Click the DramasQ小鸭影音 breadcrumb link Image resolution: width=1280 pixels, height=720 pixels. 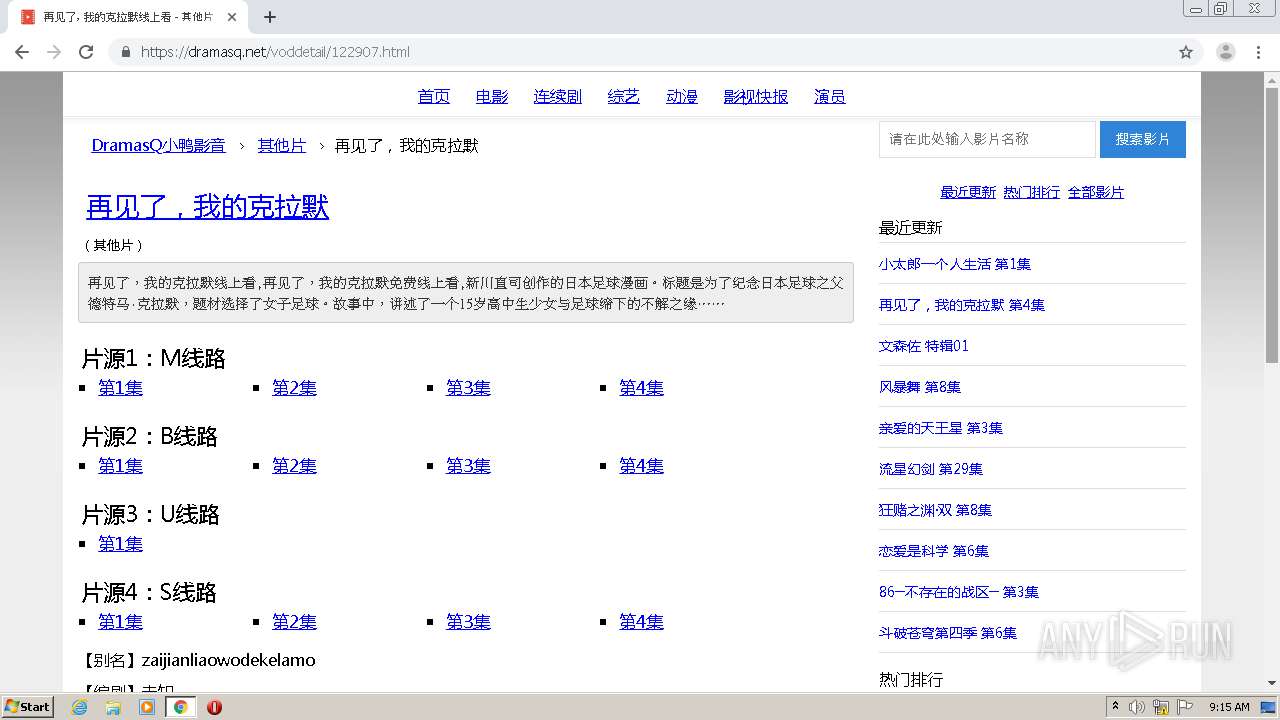[158, 146]
